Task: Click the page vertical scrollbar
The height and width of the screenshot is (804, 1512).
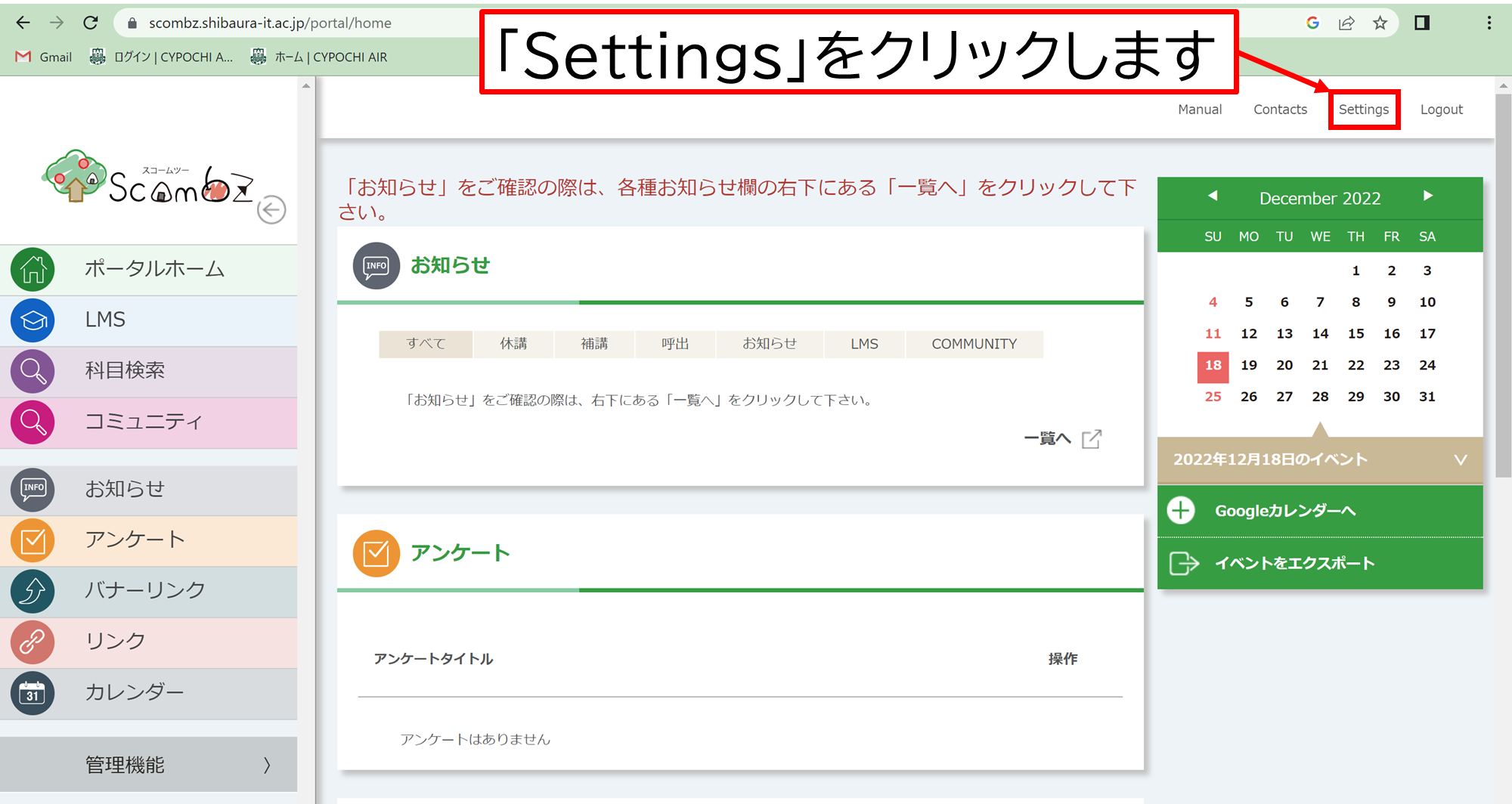Action: [1503, 286]
